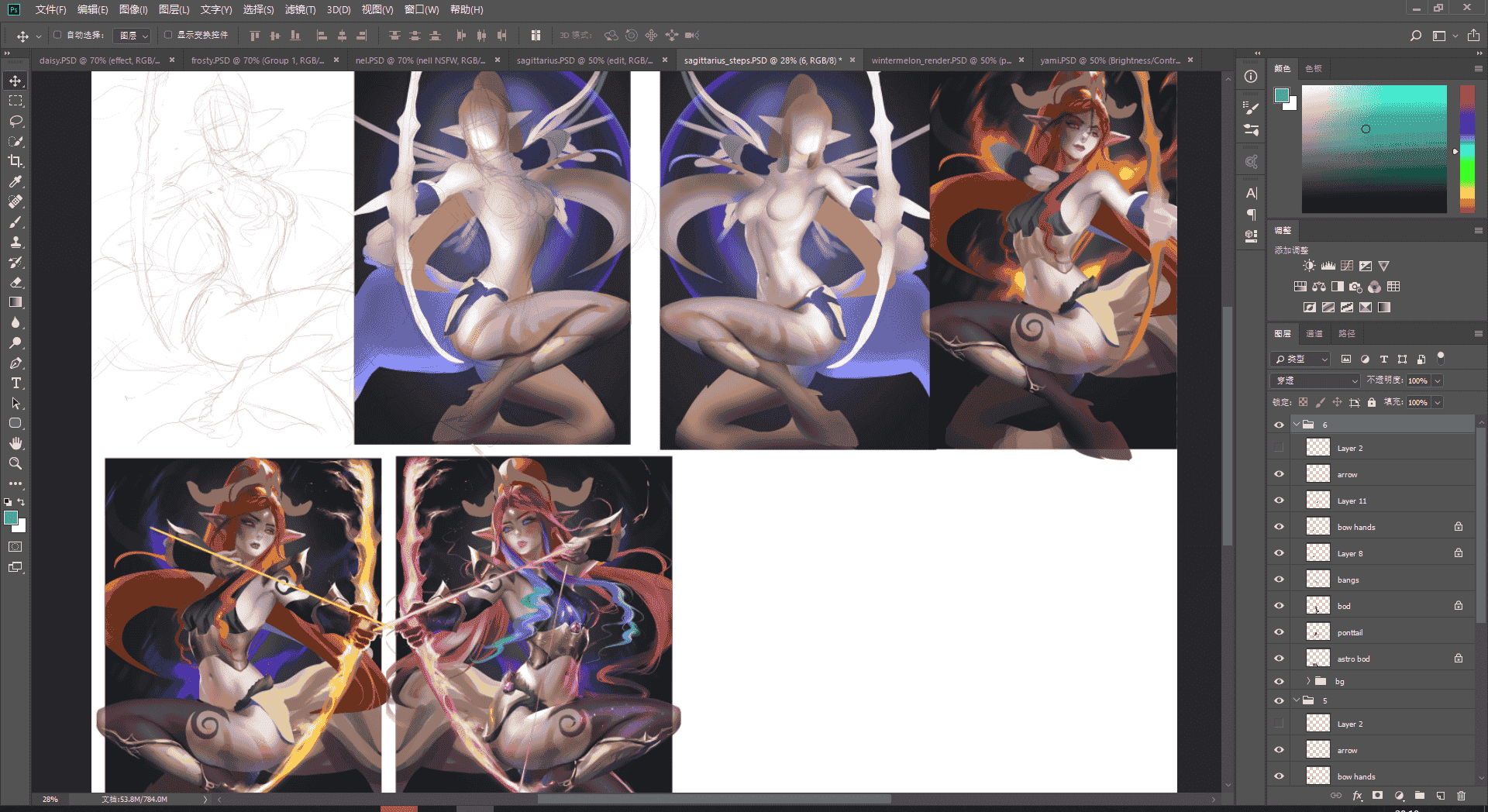Select the Hand tool
Screen dimensions: 1488x812
pyautogui.click(x=15, y=443)
